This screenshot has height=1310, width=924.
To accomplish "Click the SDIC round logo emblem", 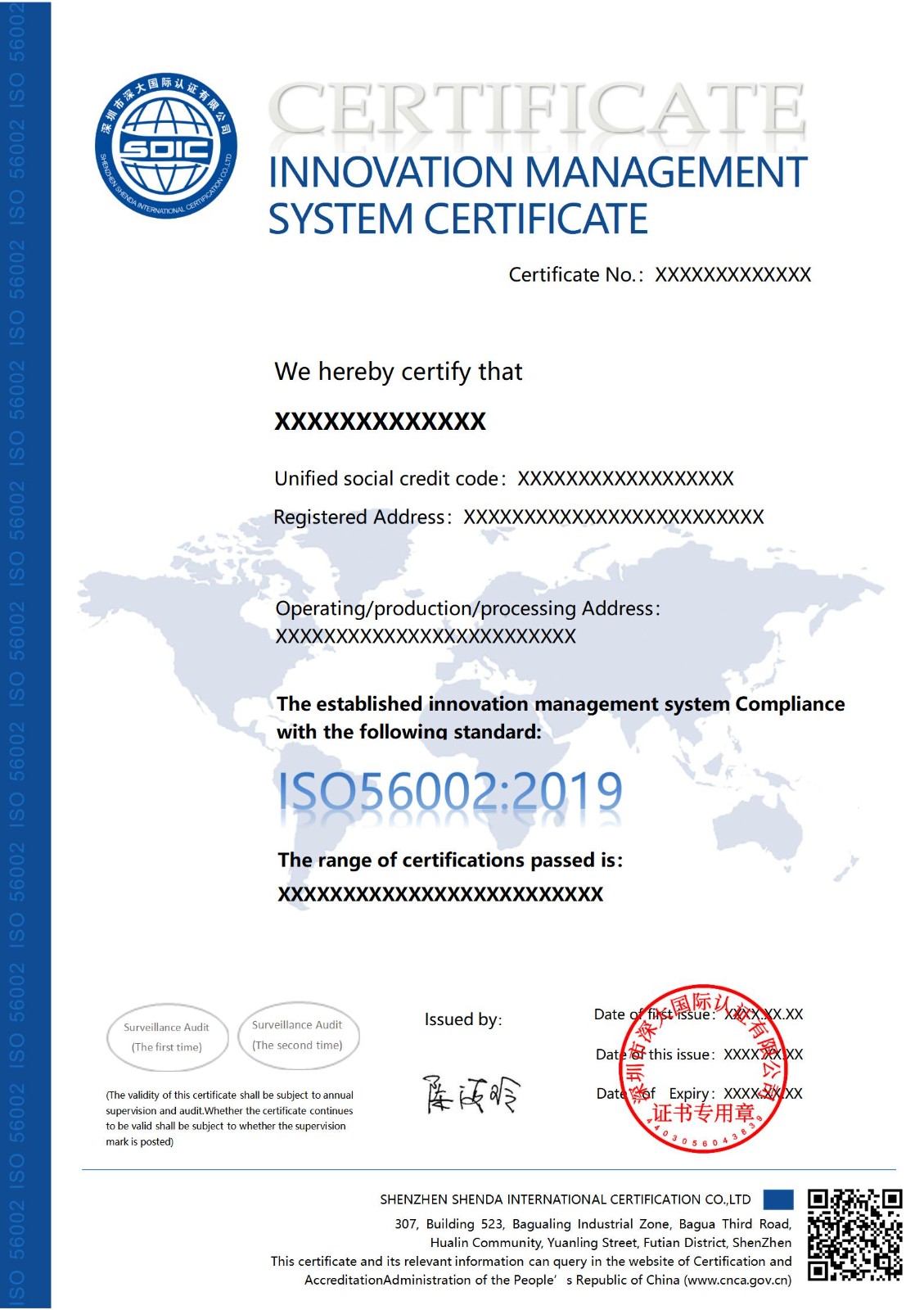I will click(166, 146).
